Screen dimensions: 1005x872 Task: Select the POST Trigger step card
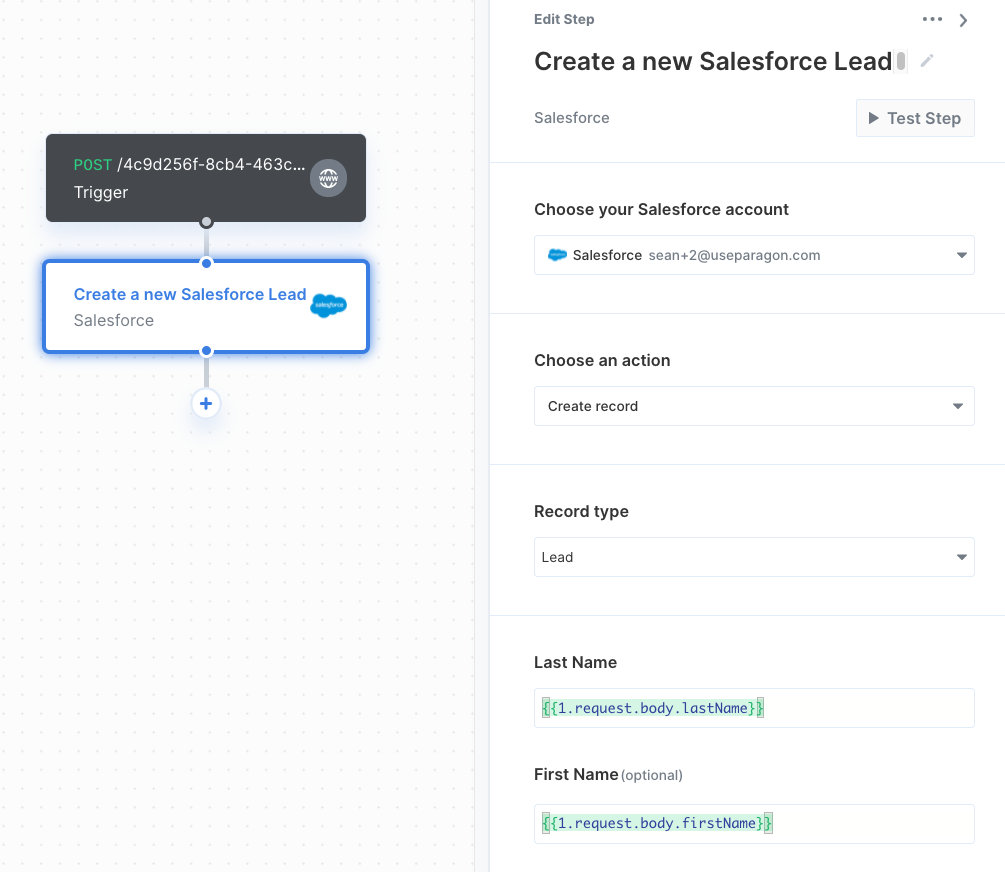[x=206, y=178]
